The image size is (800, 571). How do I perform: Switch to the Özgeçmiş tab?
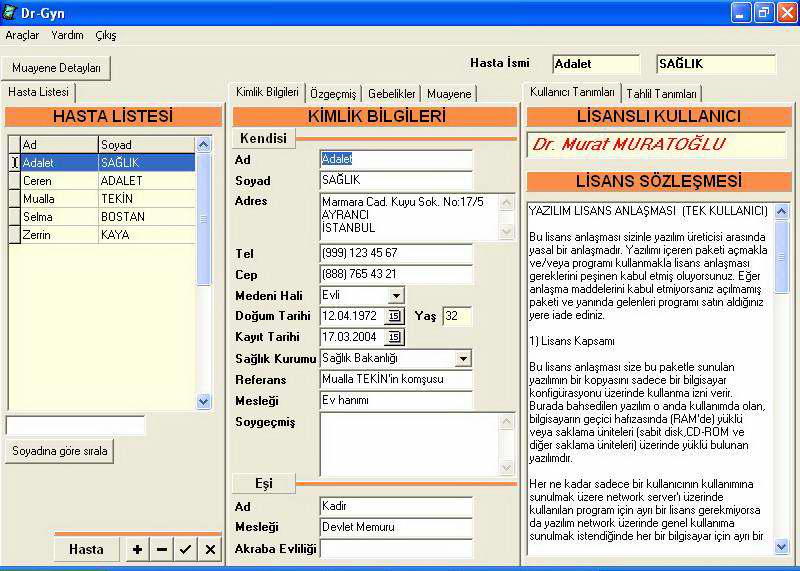coord(333,93)
